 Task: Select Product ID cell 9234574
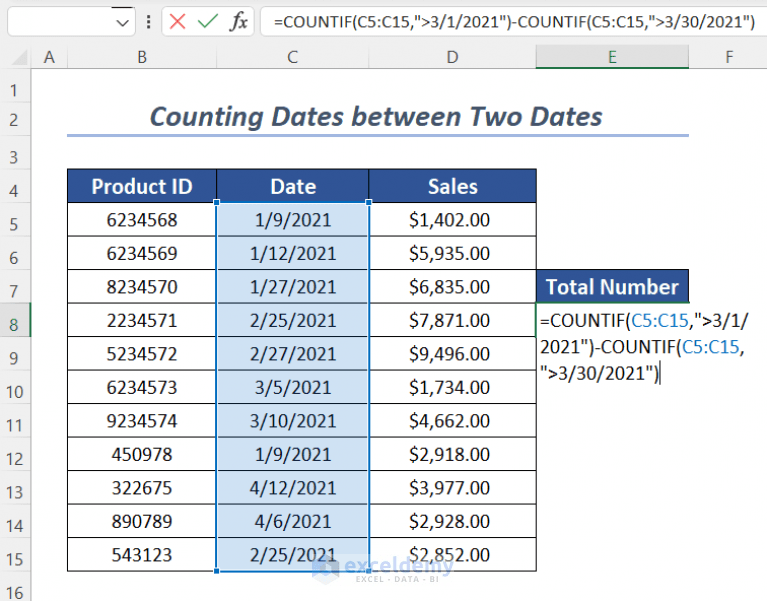click(x=142, y=421)
